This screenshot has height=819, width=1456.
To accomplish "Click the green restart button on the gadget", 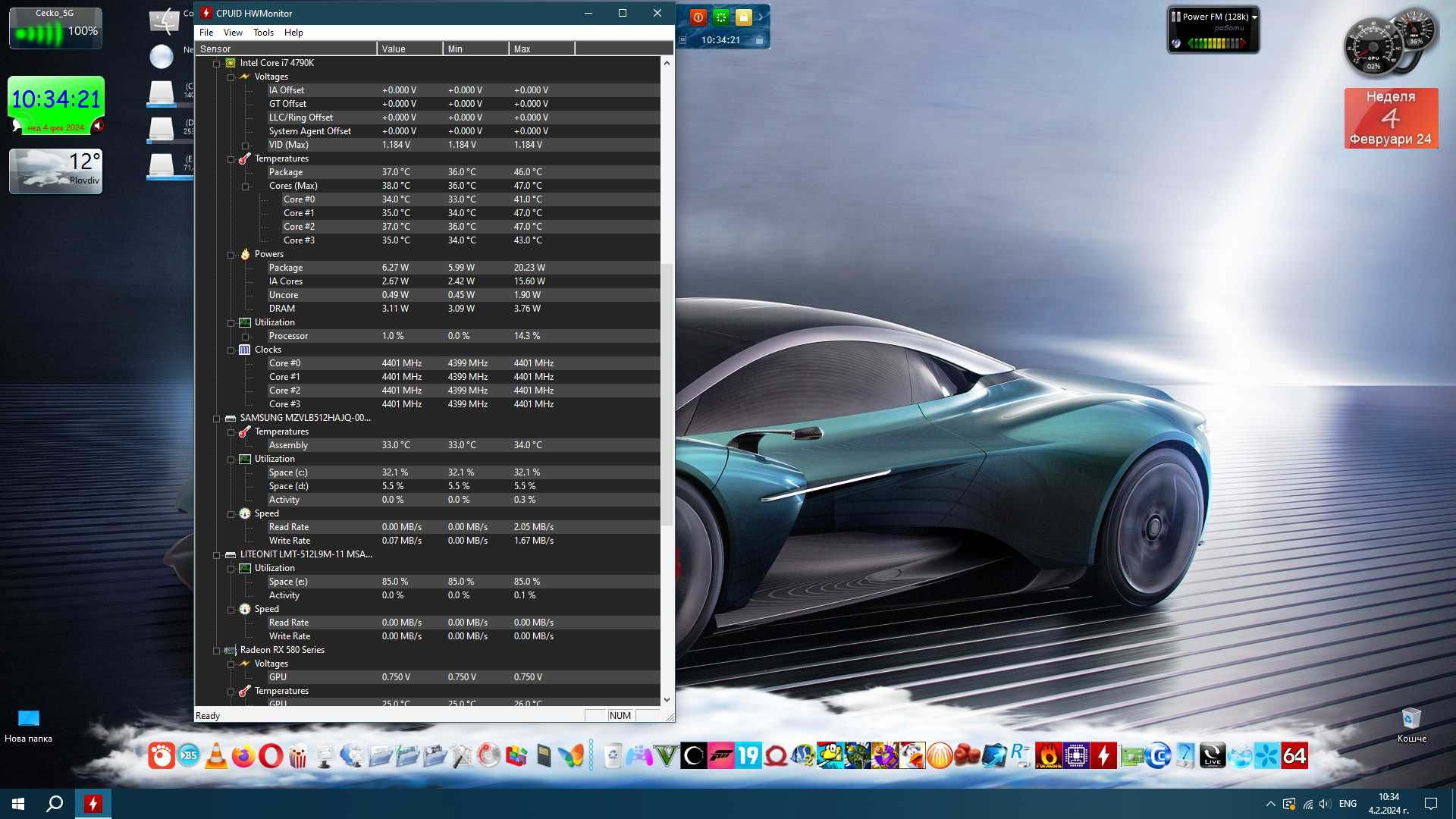I will 721,17.
